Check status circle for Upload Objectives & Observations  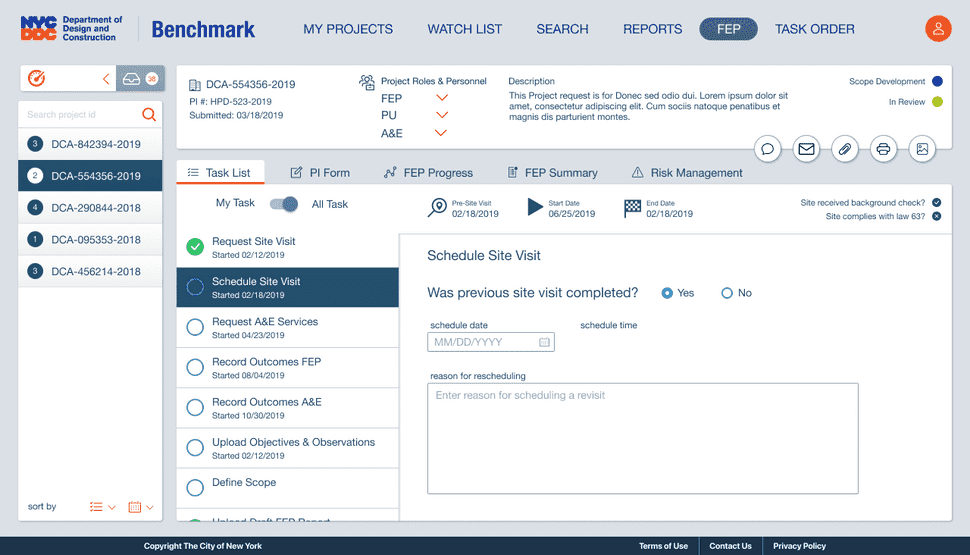195,448
